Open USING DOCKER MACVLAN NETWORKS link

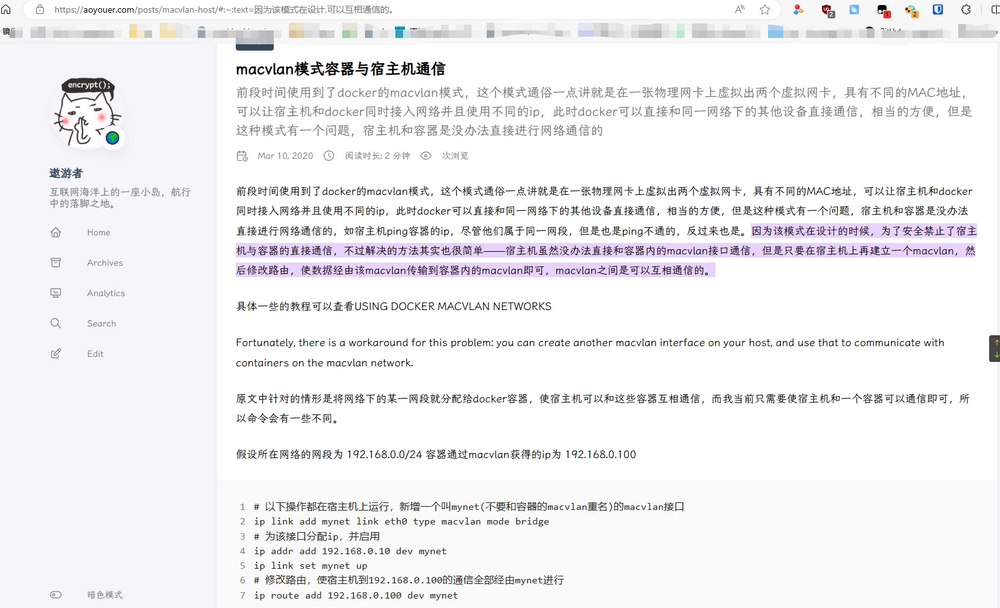tap(453, 306)
